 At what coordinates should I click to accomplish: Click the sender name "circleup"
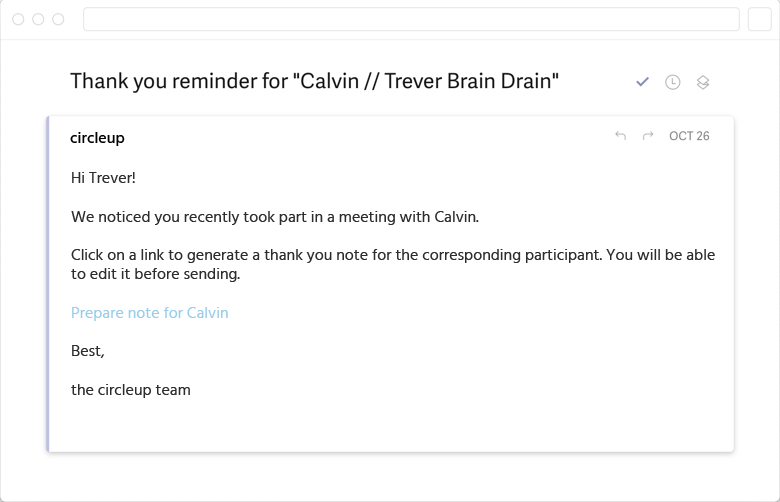[x=98, y=138]
